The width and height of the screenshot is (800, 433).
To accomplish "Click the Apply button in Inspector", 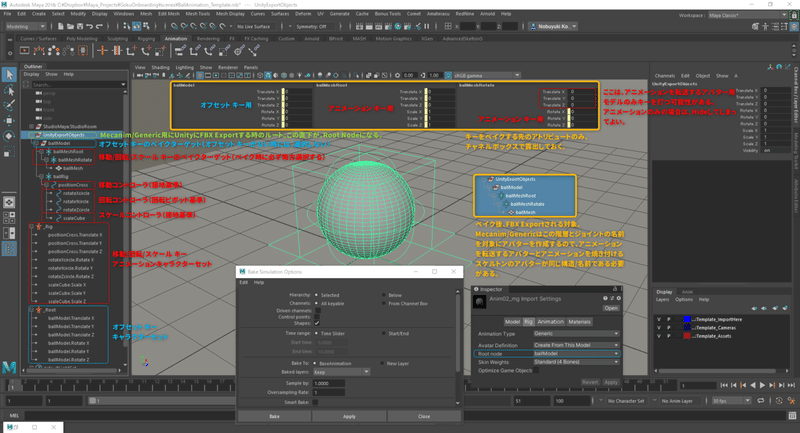I will pyautogui.click(x=611, y=382).
